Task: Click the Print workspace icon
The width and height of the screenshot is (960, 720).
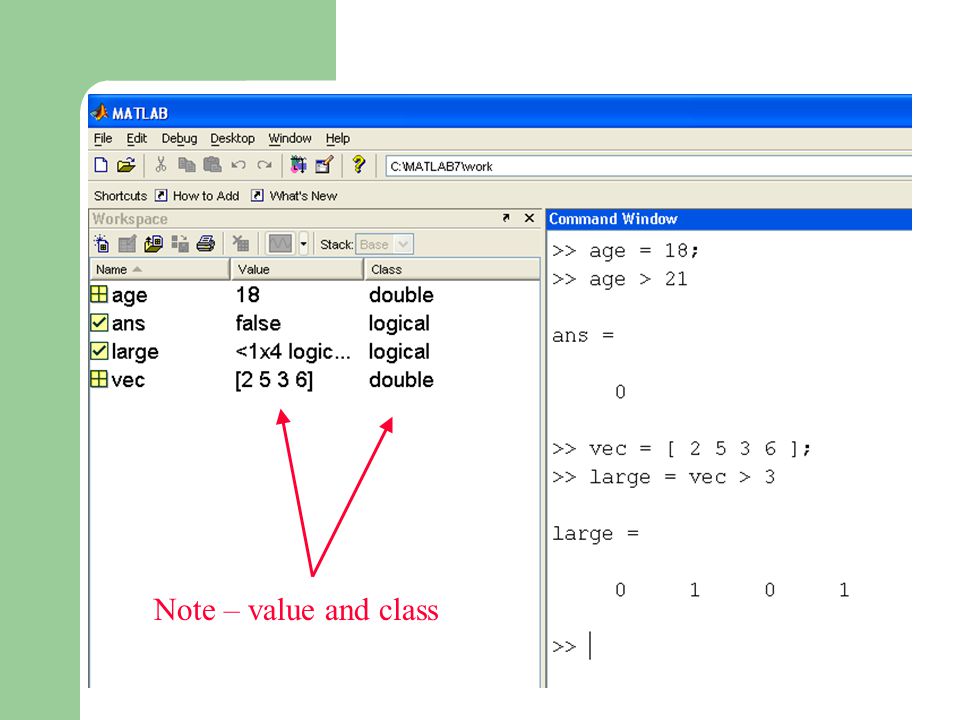Action: click(x=206, y=244)
